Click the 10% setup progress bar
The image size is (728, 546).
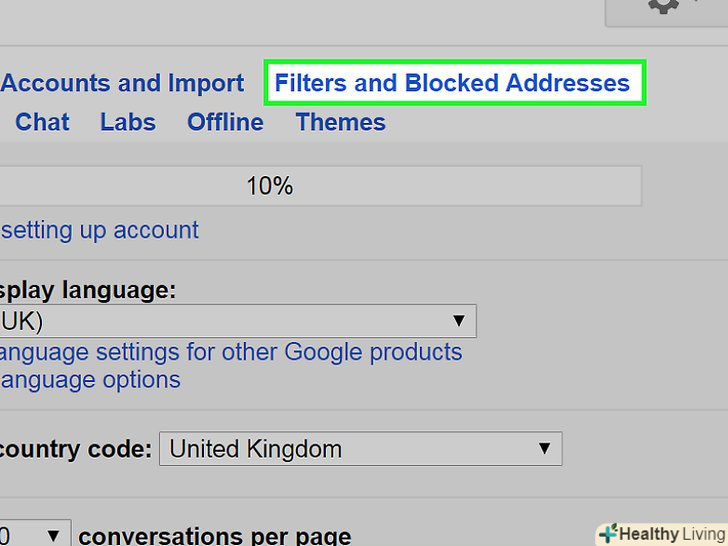320,186
